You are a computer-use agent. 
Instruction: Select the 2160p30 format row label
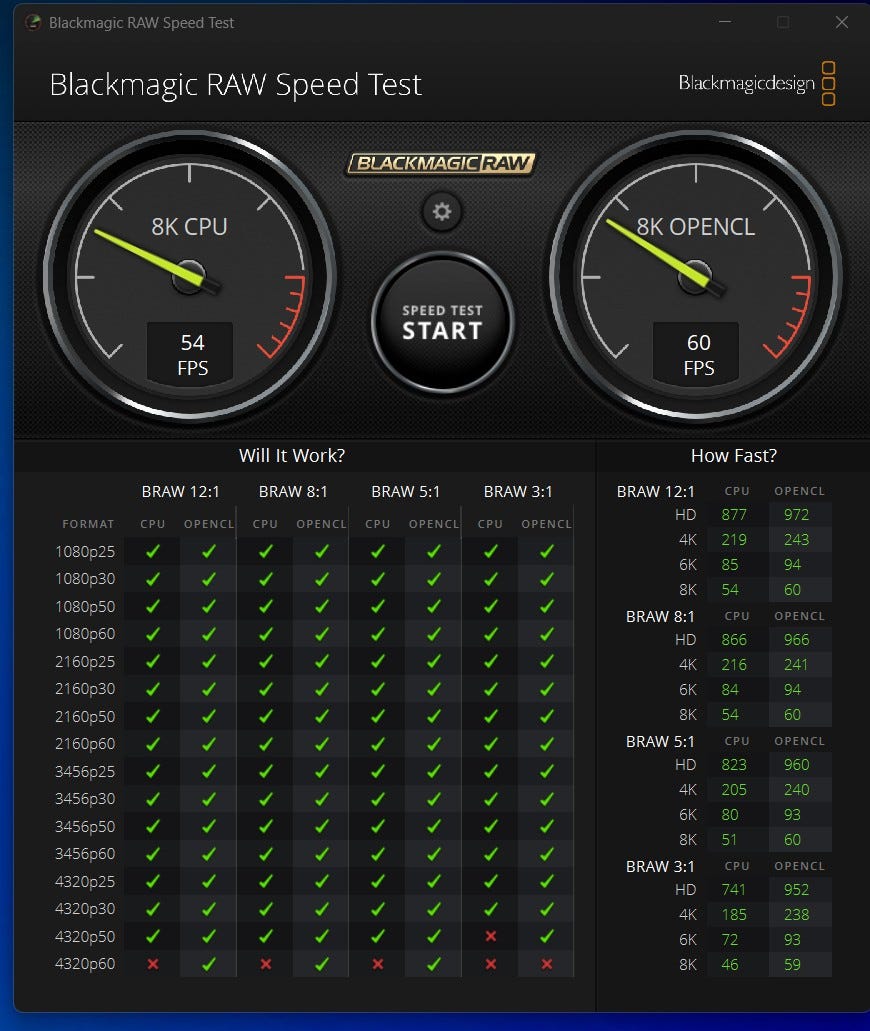point(85,689)
